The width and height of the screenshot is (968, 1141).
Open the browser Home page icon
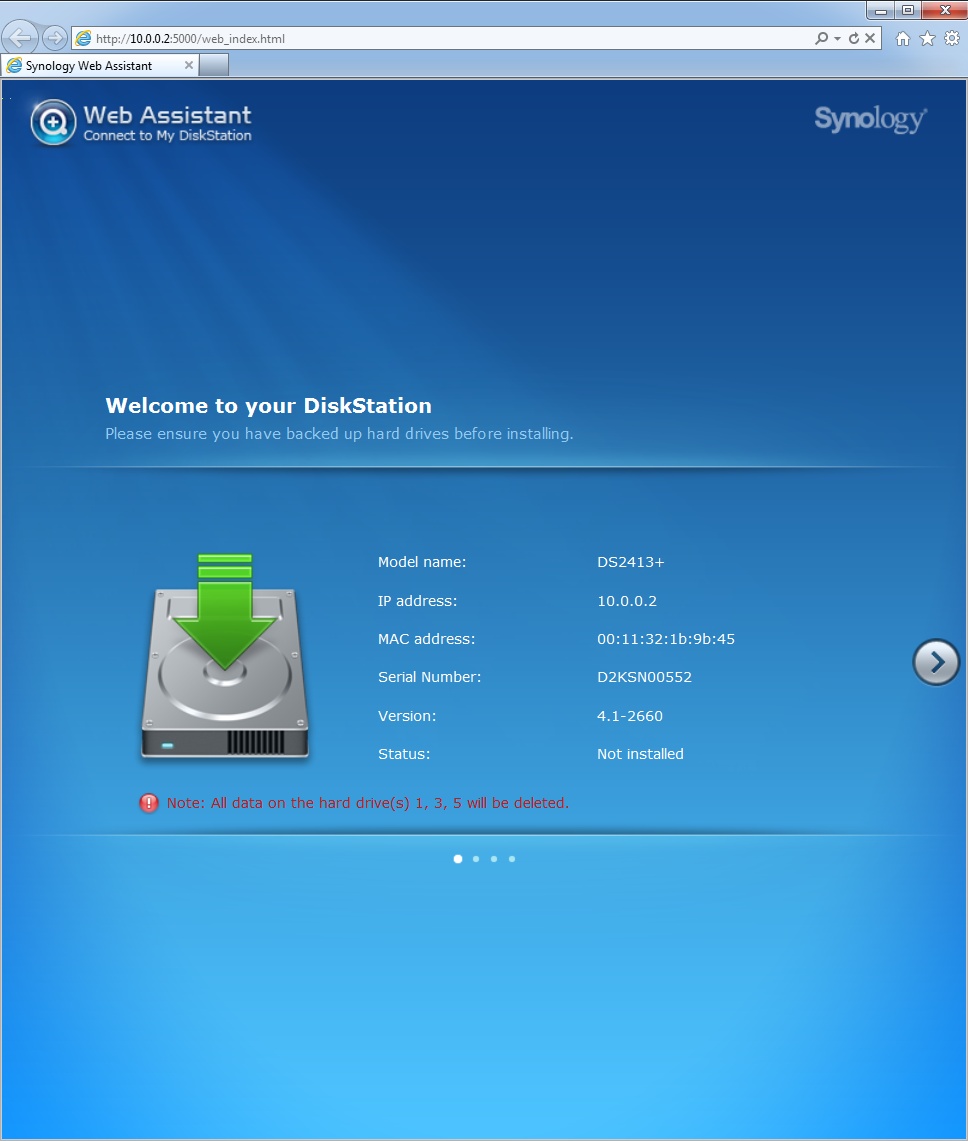pyautogui.click(x=902, y=39)
